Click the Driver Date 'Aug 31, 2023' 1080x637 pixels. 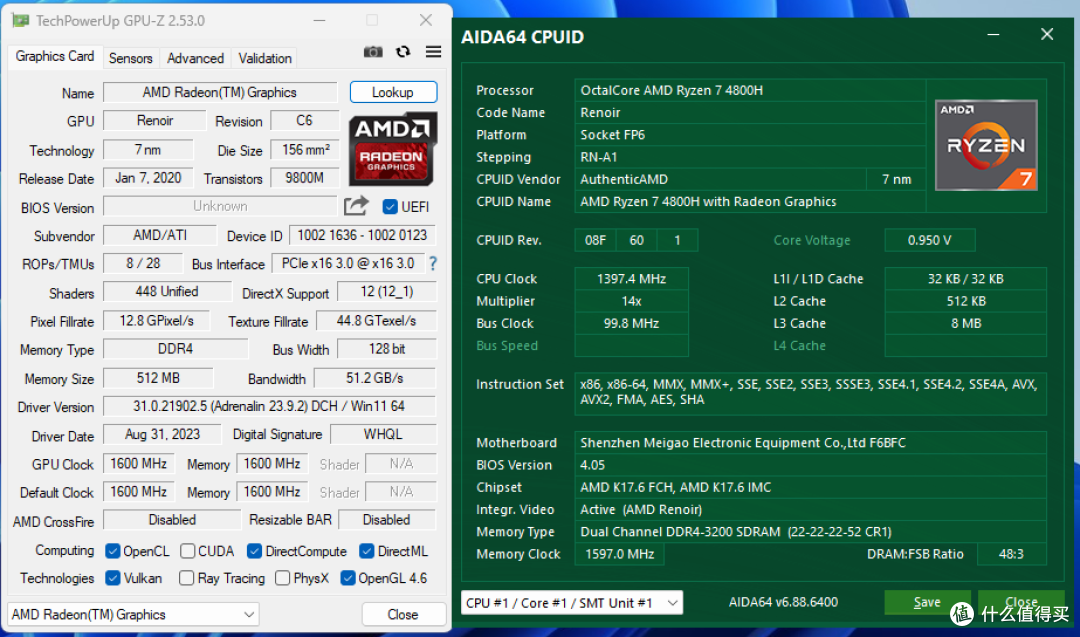point(162,435)
